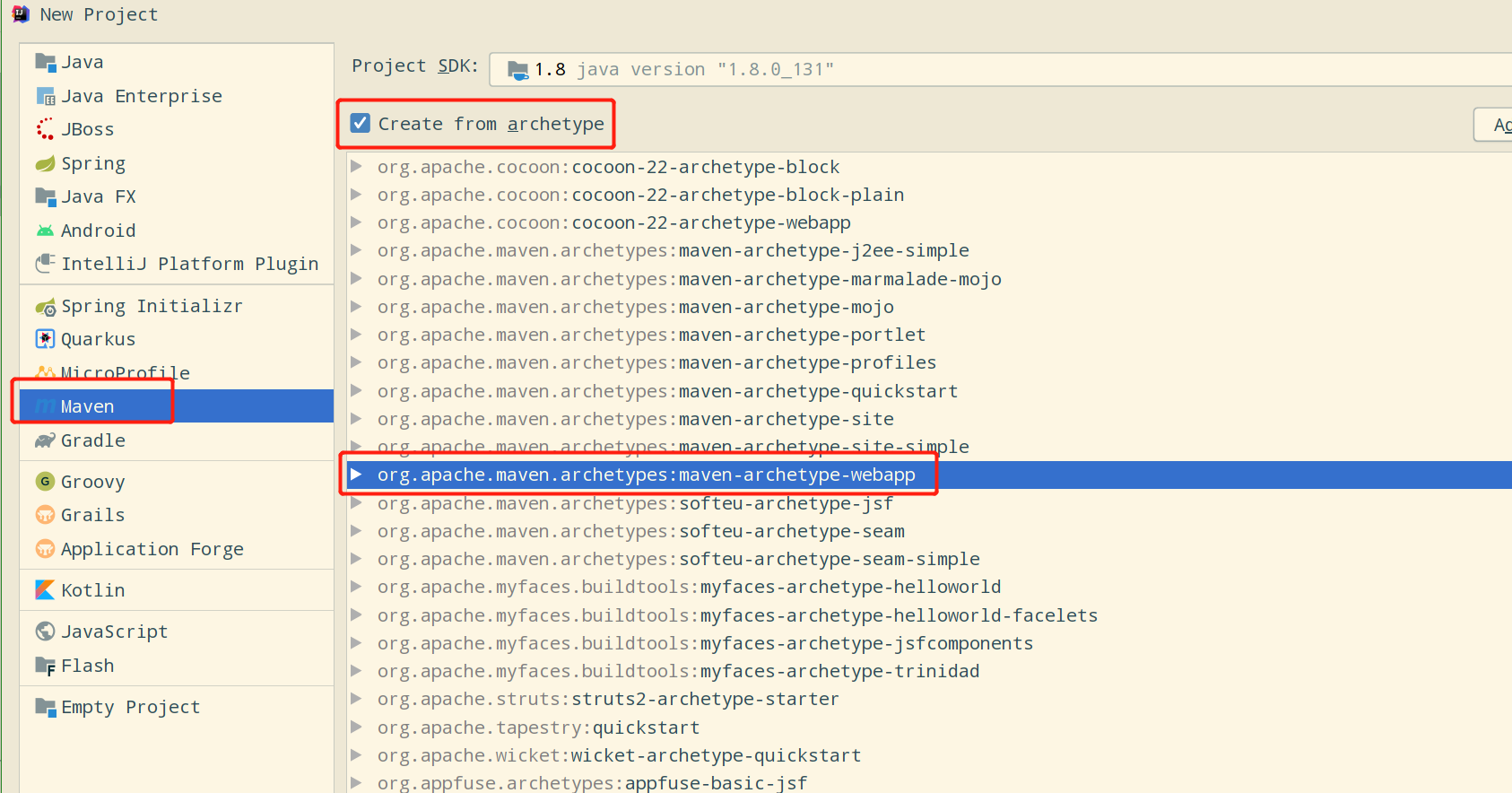Viewport: 1512px width, 793px height.
Task: Select Quarkus project type
Action: pyautogui.click(x=177, y=339)
